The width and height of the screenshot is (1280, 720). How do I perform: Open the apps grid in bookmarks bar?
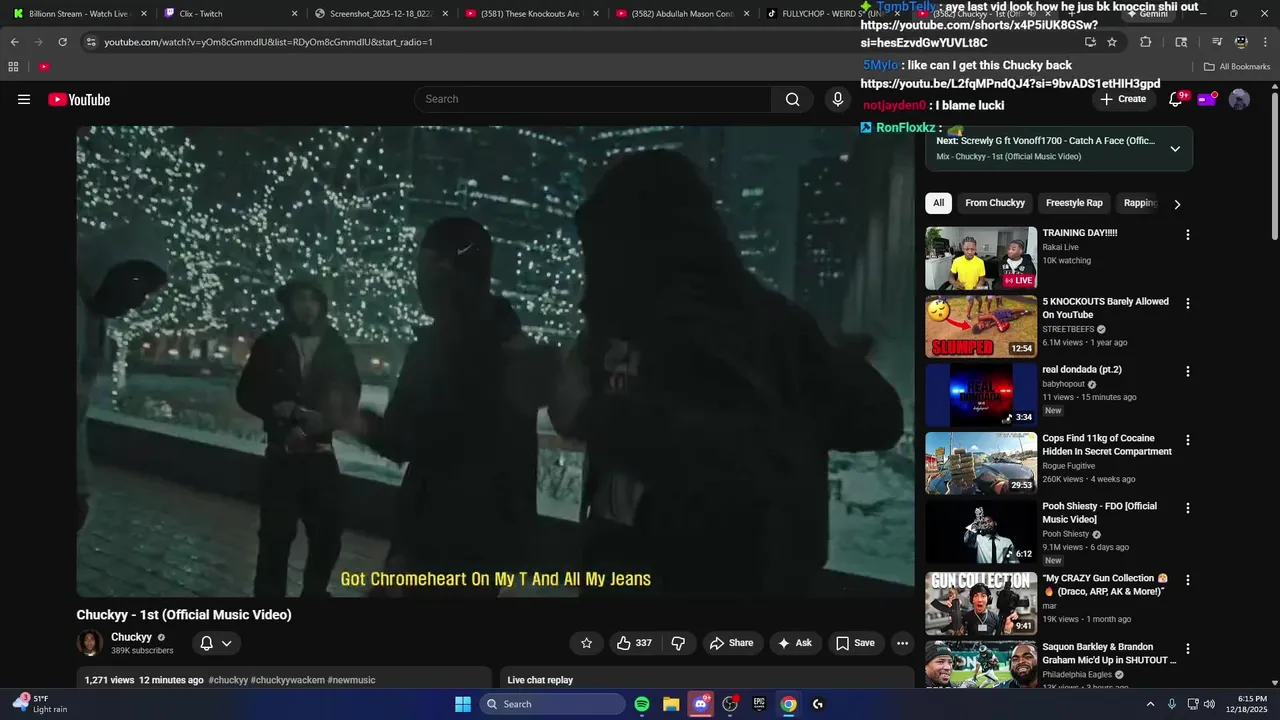[13, 67]
